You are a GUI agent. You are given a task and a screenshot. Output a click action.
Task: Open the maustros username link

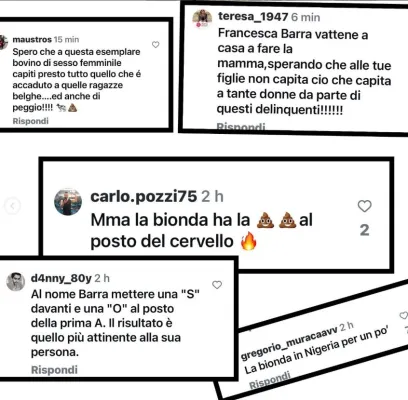32,39
